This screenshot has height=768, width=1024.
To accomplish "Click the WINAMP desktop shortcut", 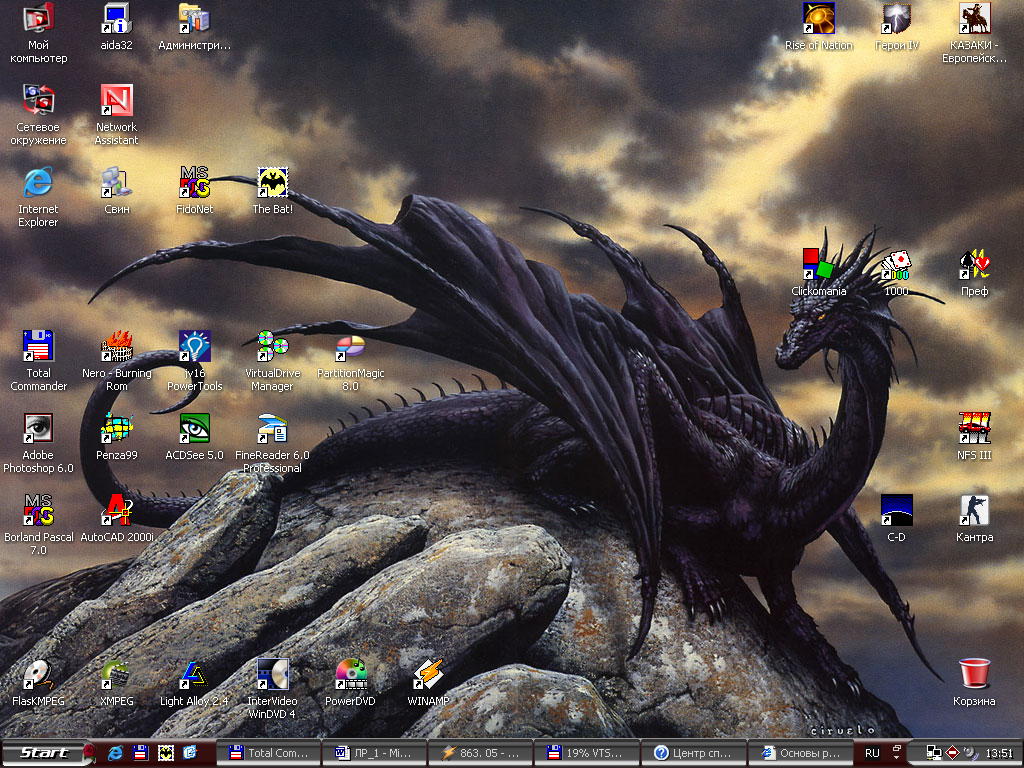I will (x=428, y=674).
